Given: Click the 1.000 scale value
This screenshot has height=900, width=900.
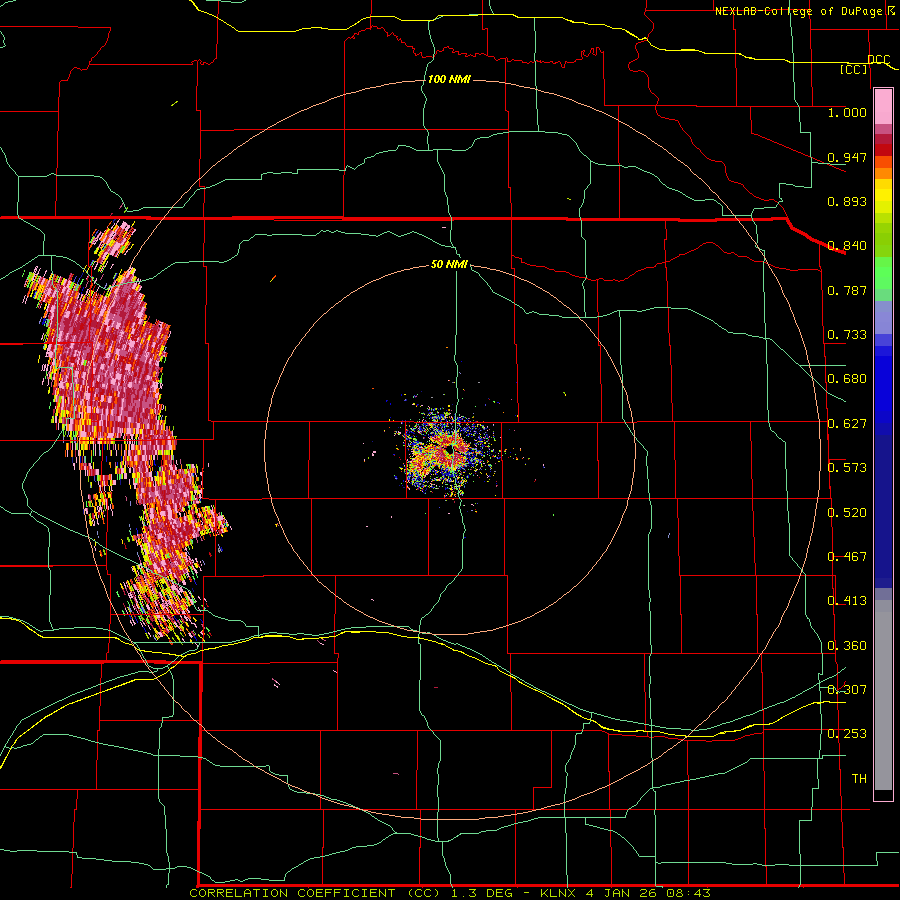Looking at the screenshot, I should tap(847, 112).
